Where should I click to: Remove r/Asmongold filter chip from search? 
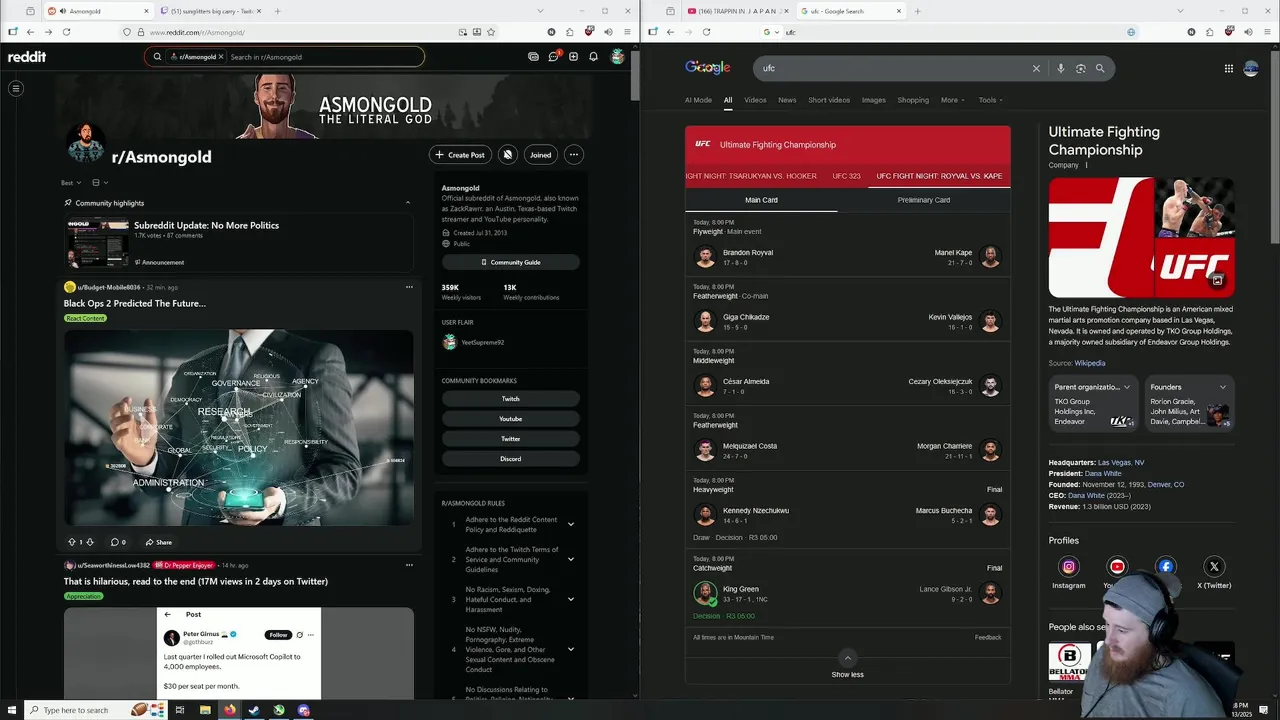[x=221, y=57]
